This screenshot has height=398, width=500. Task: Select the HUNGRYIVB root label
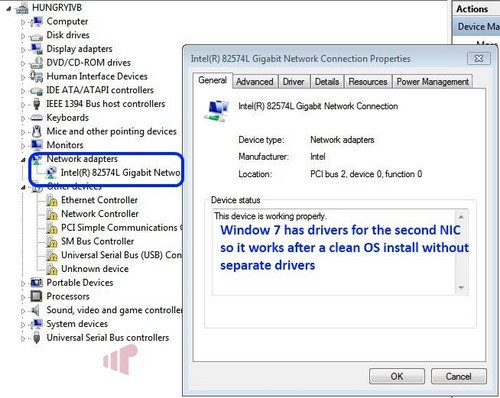point(57,7)
